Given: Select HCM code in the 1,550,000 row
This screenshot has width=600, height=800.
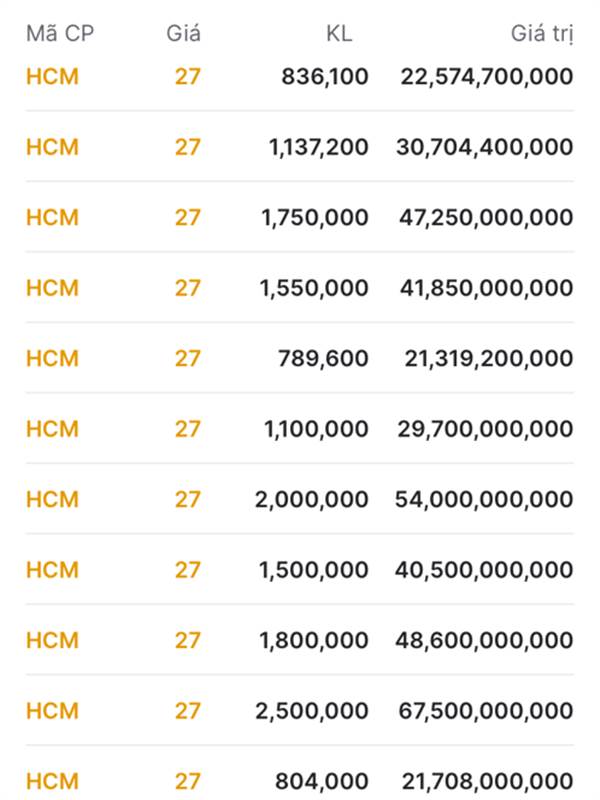Looking at the screenshot, I should click(52, 288).
